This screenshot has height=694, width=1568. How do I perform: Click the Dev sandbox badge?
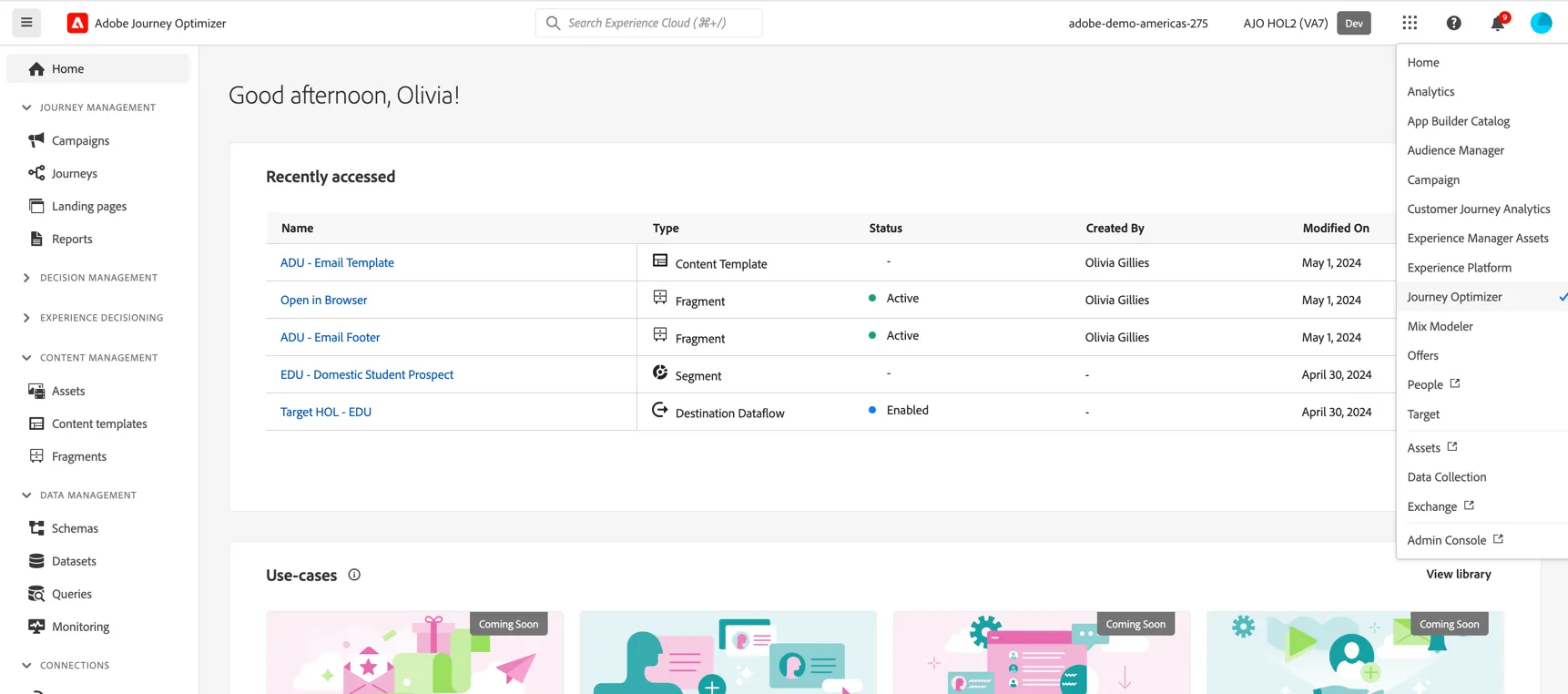[x=1354, y=23]
